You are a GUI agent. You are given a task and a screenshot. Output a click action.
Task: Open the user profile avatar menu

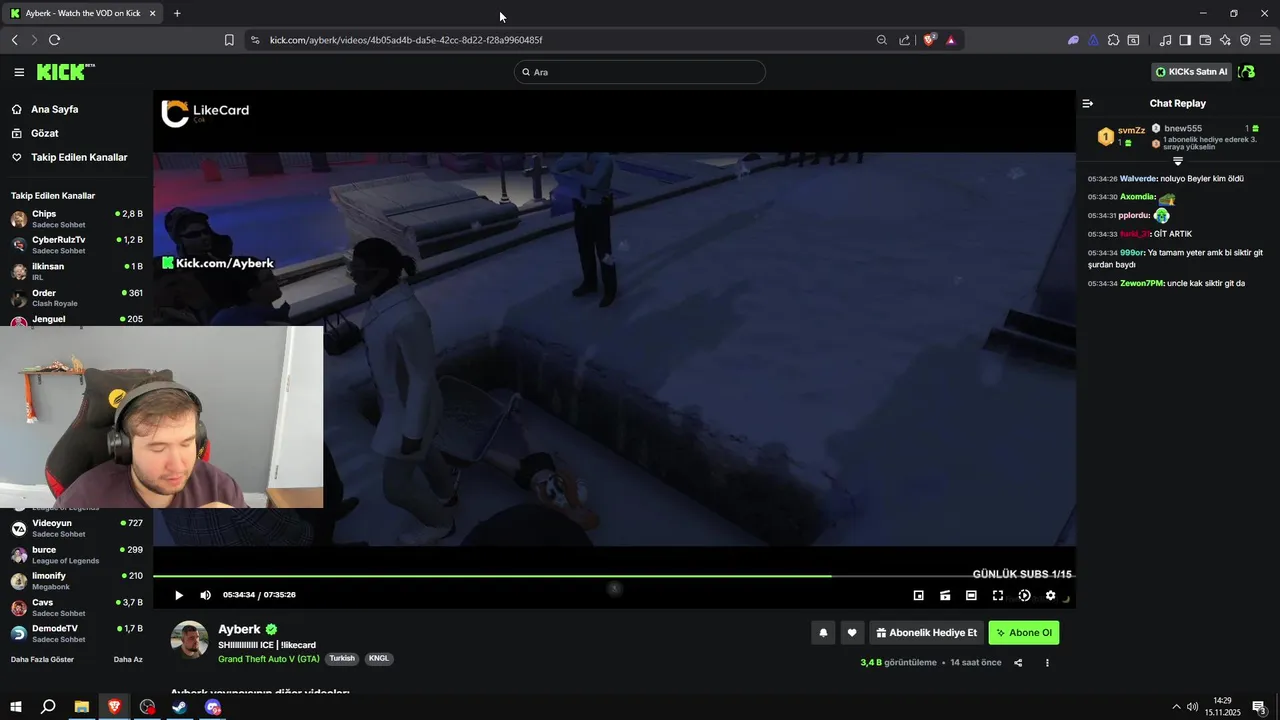1247,72
